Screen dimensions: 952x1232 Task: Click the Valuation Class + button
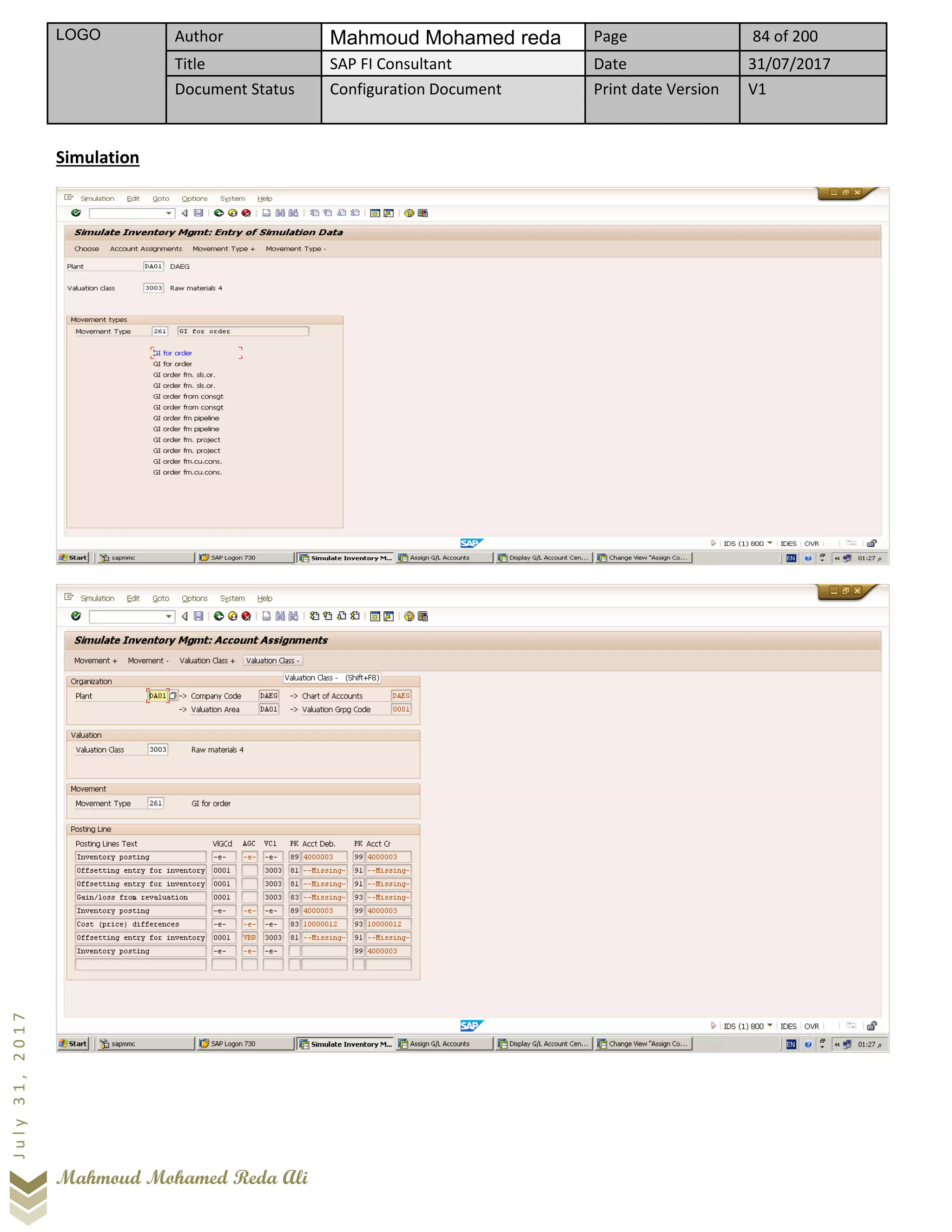pos(207,661)
